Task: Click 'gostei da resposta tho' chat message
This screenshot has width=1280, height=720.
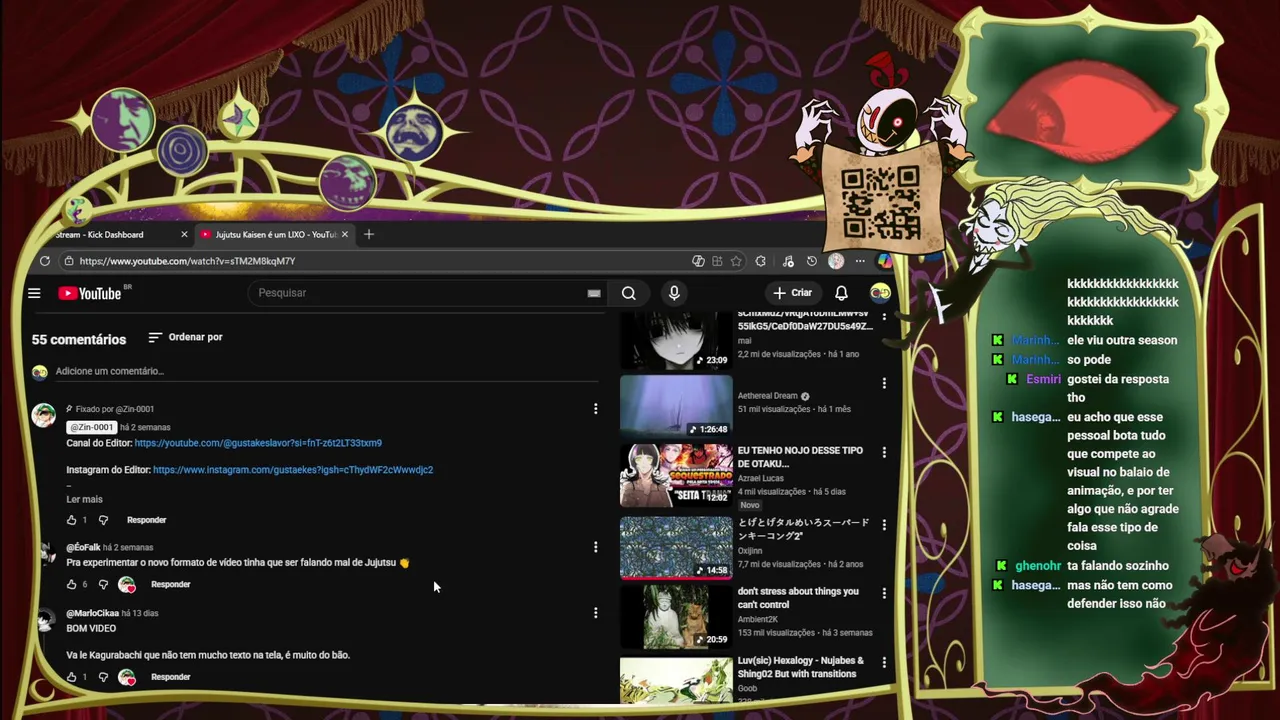Action: (1117, 388)
